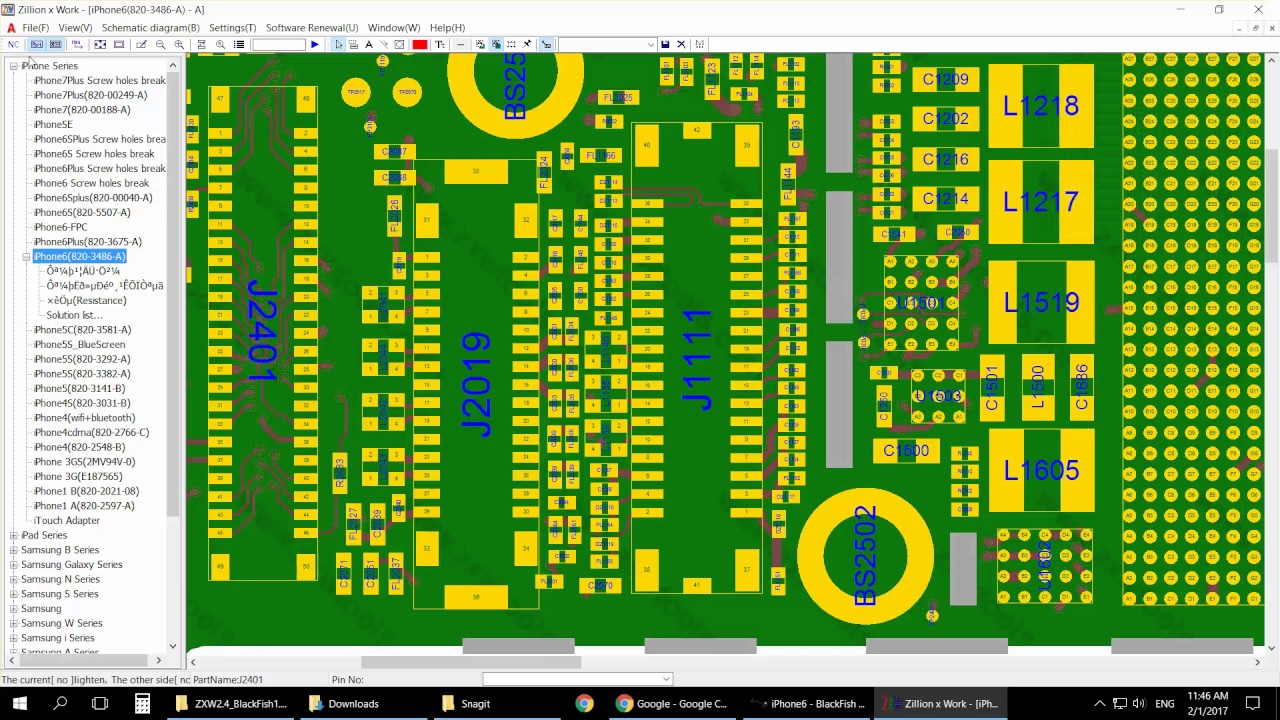This screenshot has width=1280, height=720.
Task: Click the Tt text size icon
Action: click(439, 44)
